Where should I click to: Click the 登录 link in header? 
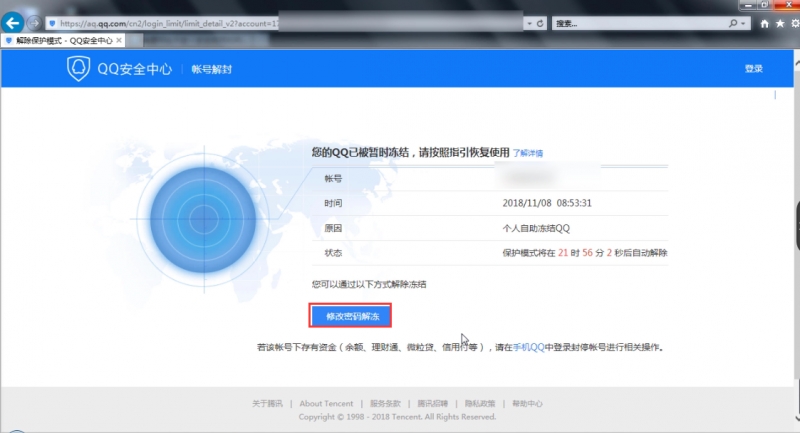pos(754,68)
